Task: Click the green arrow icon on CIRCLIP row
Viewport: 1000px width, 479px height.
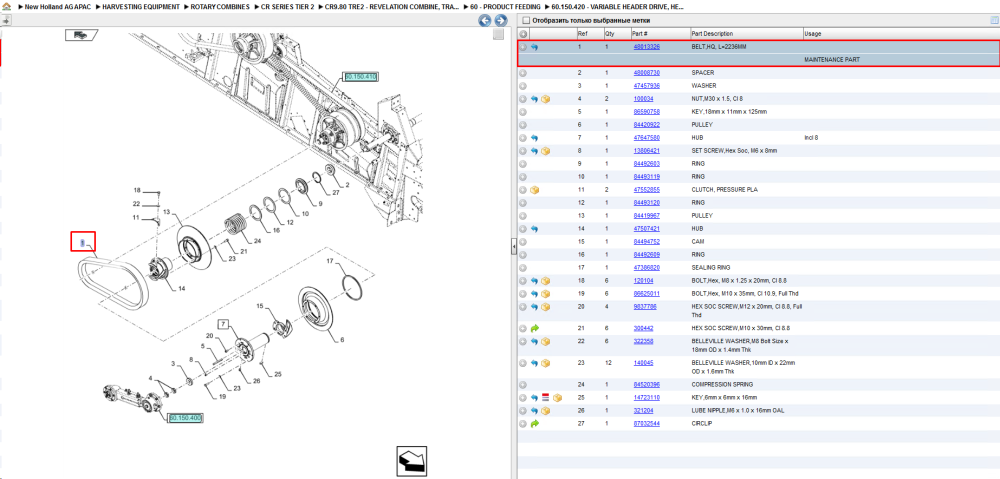Action: [534, 424]
